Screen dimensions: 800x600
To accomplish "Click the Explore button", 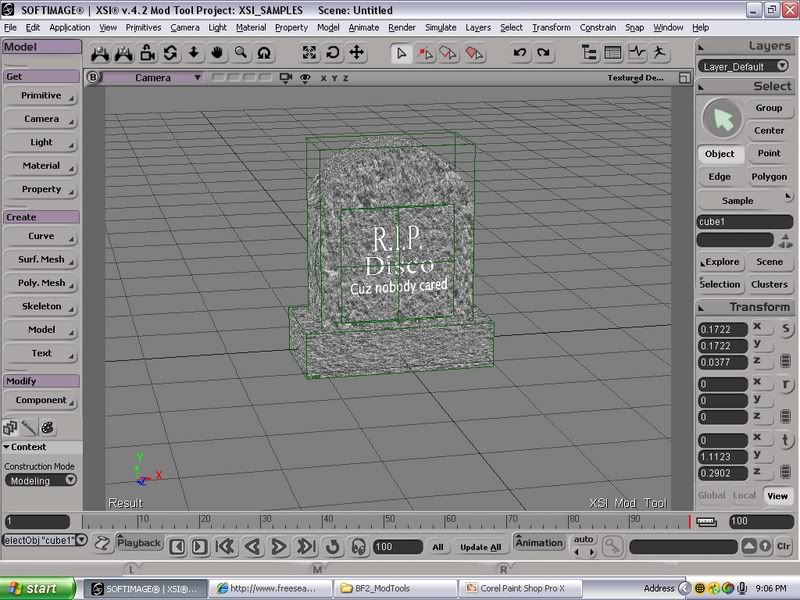I will [719, 262].
